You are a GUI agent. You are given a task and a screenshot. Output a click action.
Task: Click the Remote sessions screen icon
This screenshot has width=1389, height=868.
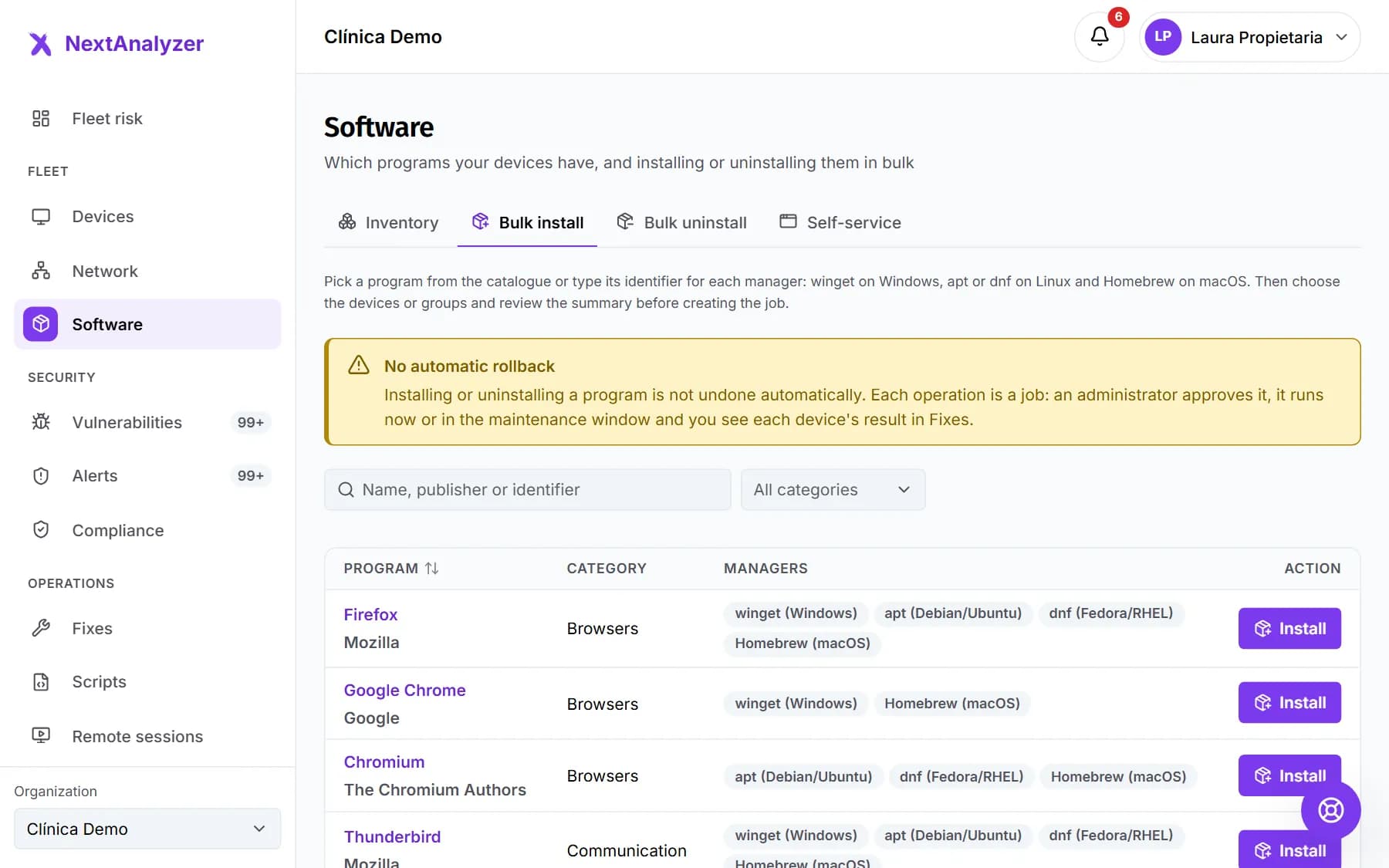point(41,736)
